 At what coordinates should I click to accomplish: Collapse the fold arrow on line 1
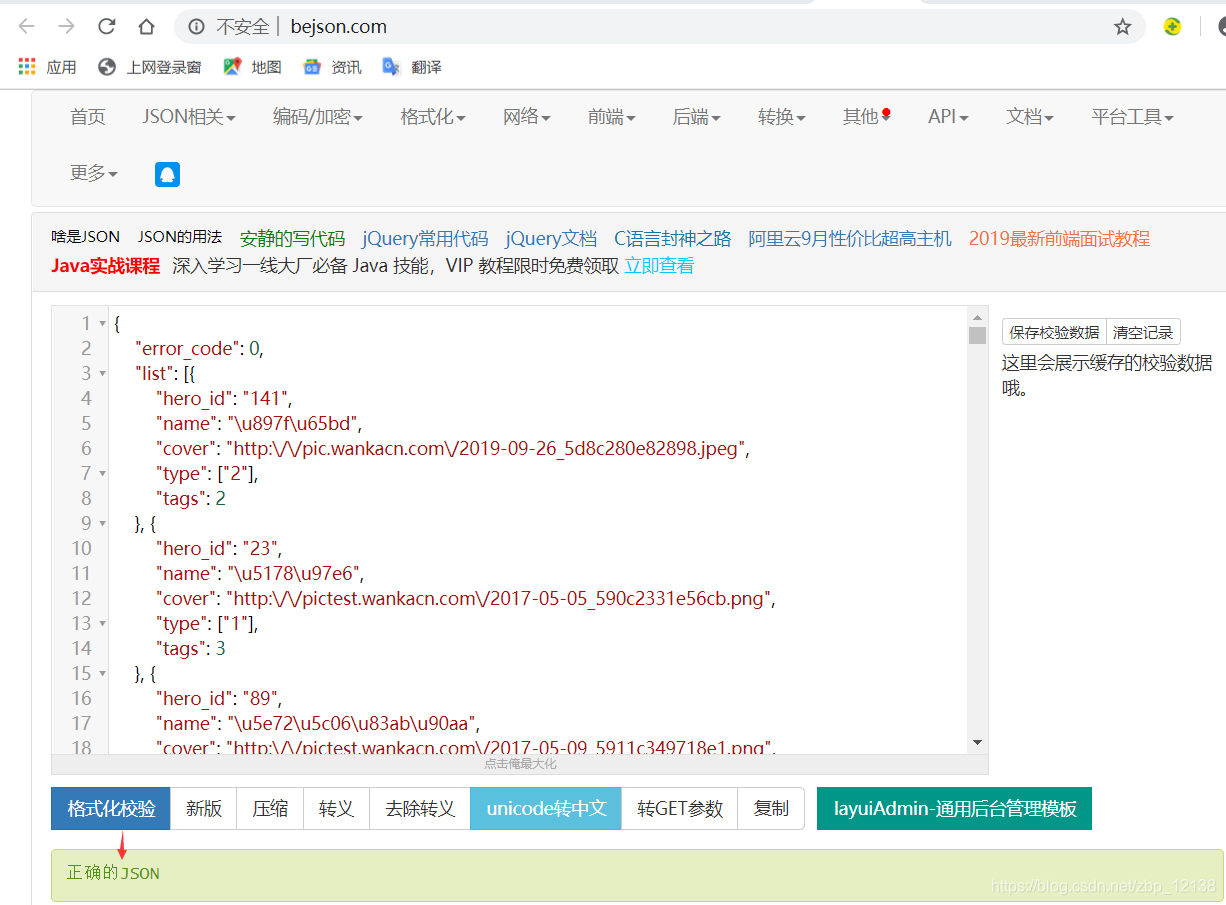(103, 324)
